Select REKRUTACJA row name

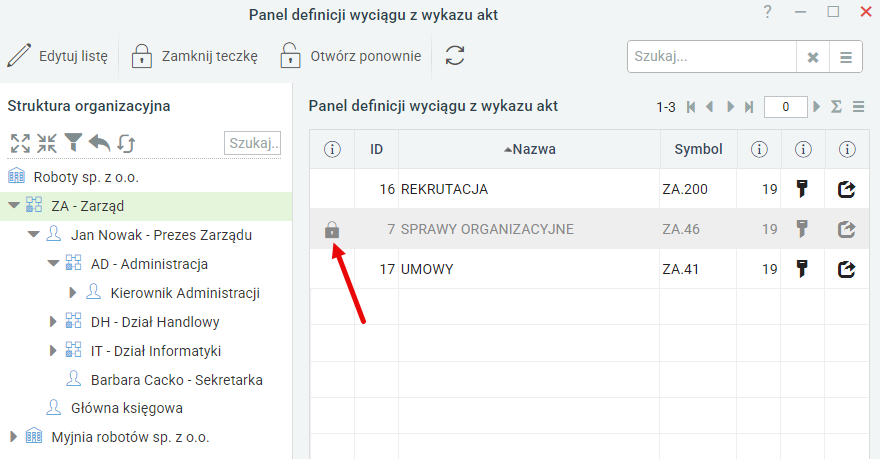coord(444,189)
